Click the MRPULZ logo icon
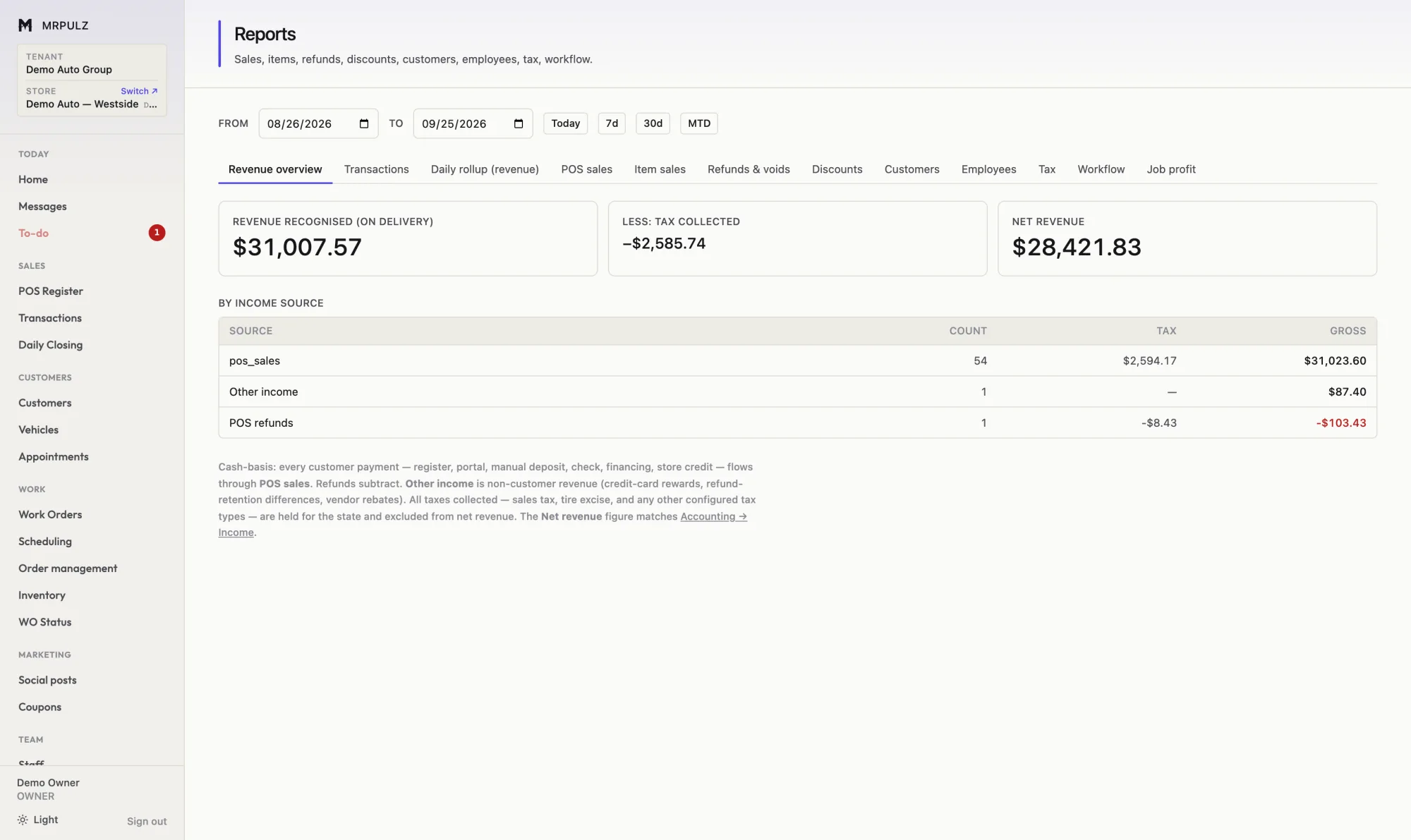This screenshot has width=1411, height=840. [x=25, y=25]
